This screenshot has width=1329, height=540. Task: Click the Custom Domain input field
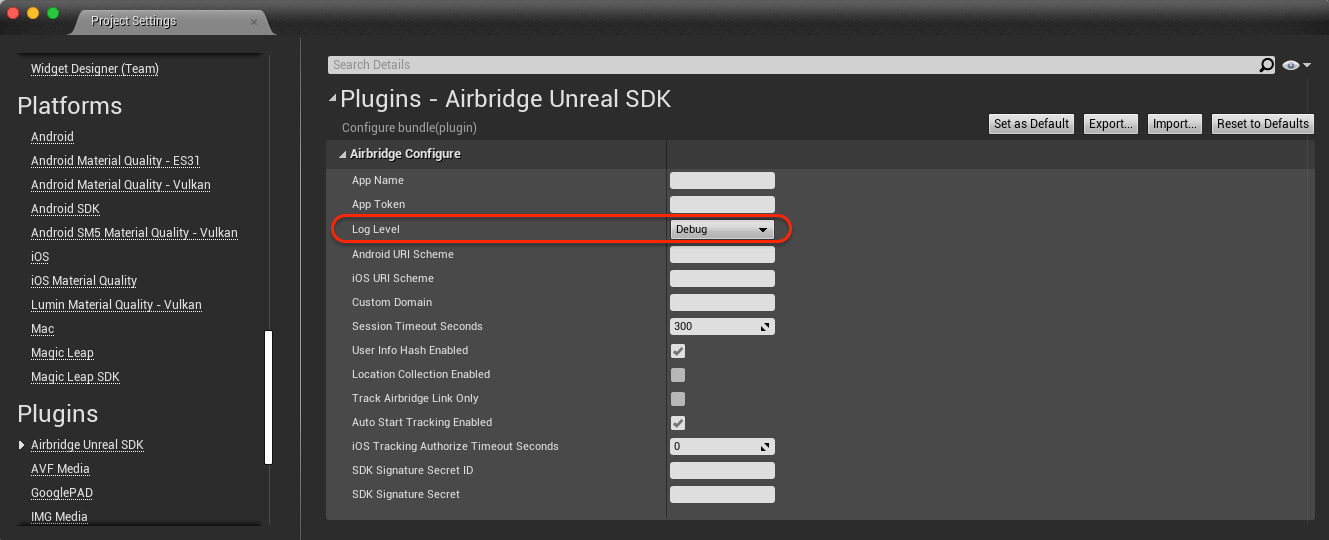(722, 303)
